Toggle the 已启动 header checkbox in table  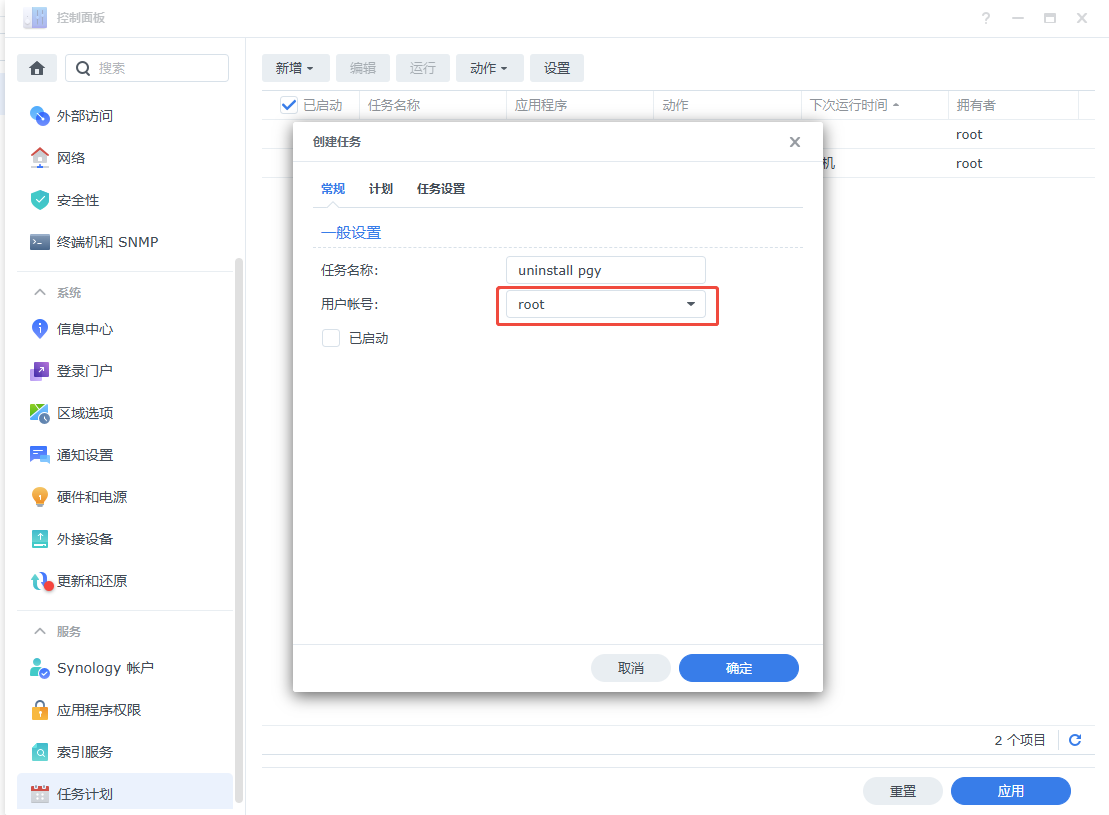point(289,105)
